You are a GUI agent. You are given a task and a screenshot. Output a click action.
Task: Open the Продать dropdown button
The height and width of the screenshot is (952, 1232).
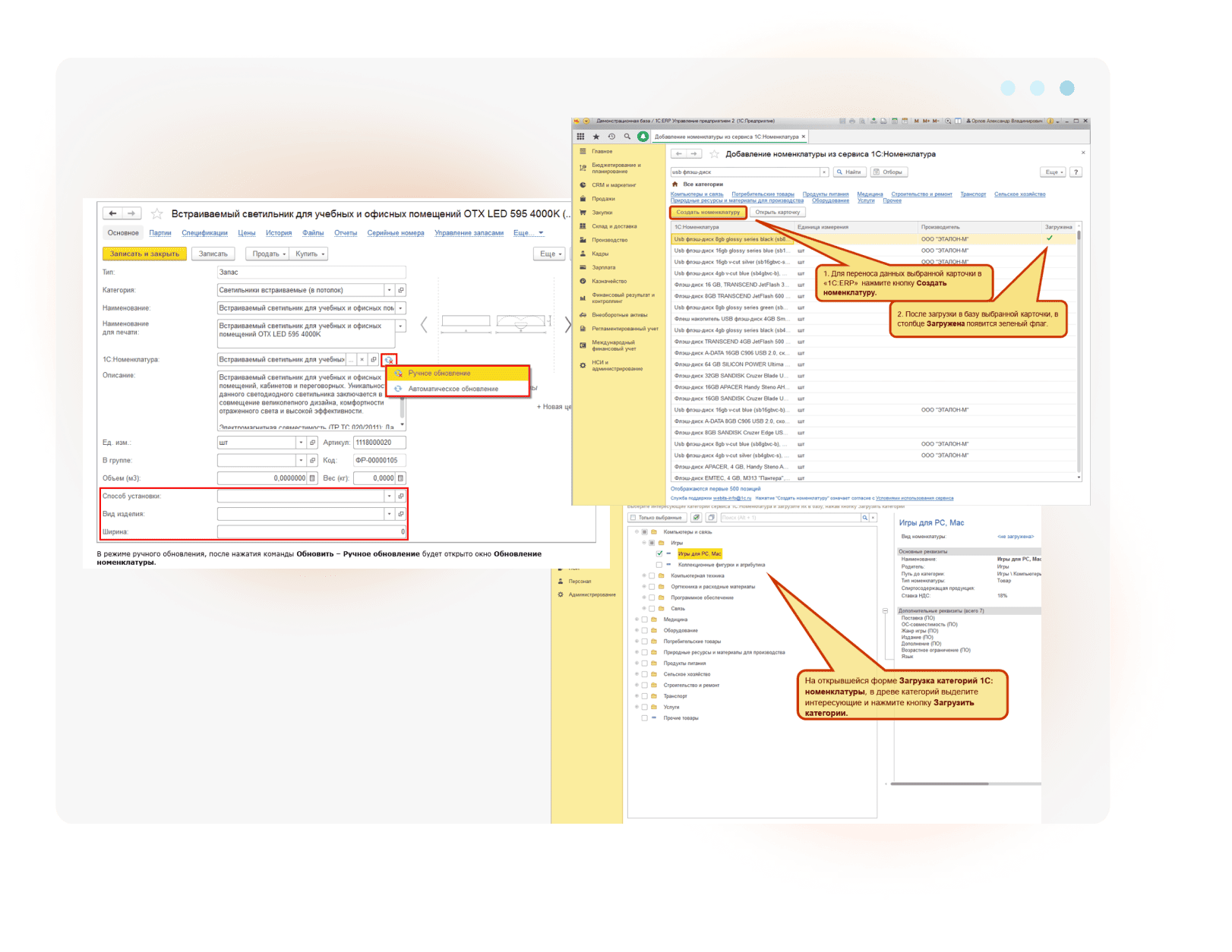(269, 254)
